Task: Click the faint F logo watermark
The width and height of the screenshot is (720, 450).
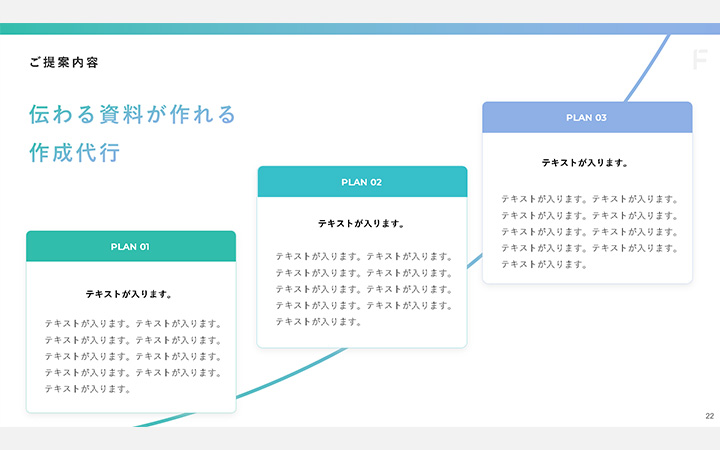Action: [x=700, y=60]
